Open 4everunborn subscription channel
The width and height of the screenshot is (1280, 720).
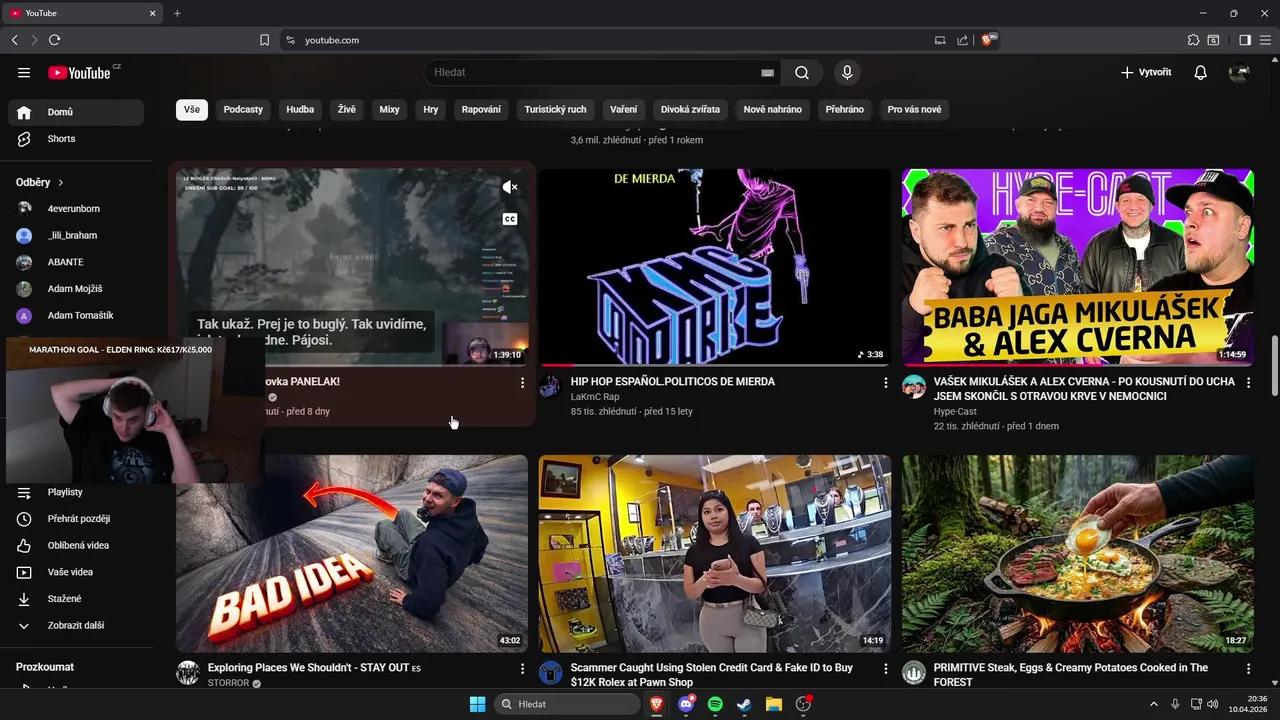coord(76,209)
